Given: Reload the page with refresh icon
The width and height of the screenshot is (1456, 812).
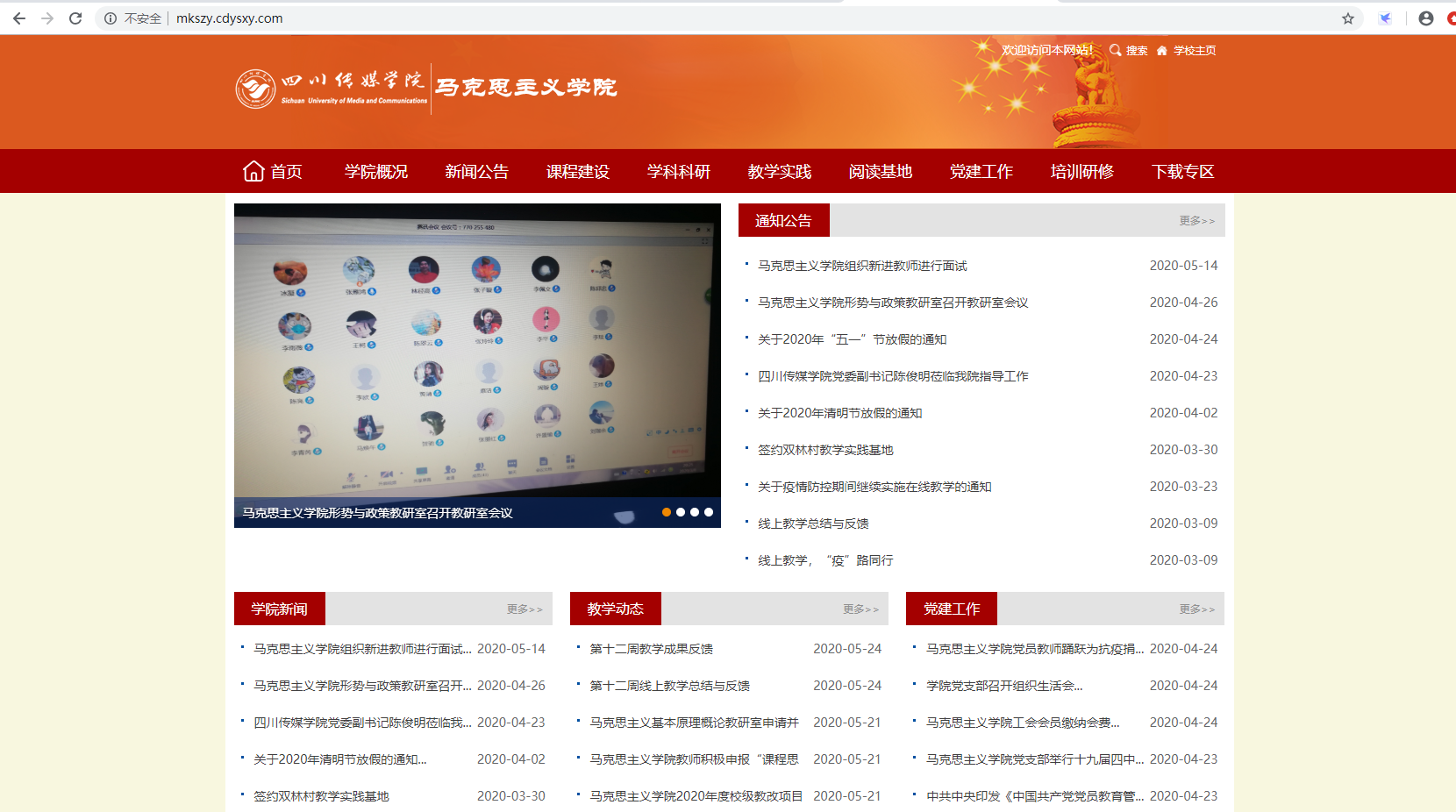Looking at the screenshot, I should tap(75, 18).
